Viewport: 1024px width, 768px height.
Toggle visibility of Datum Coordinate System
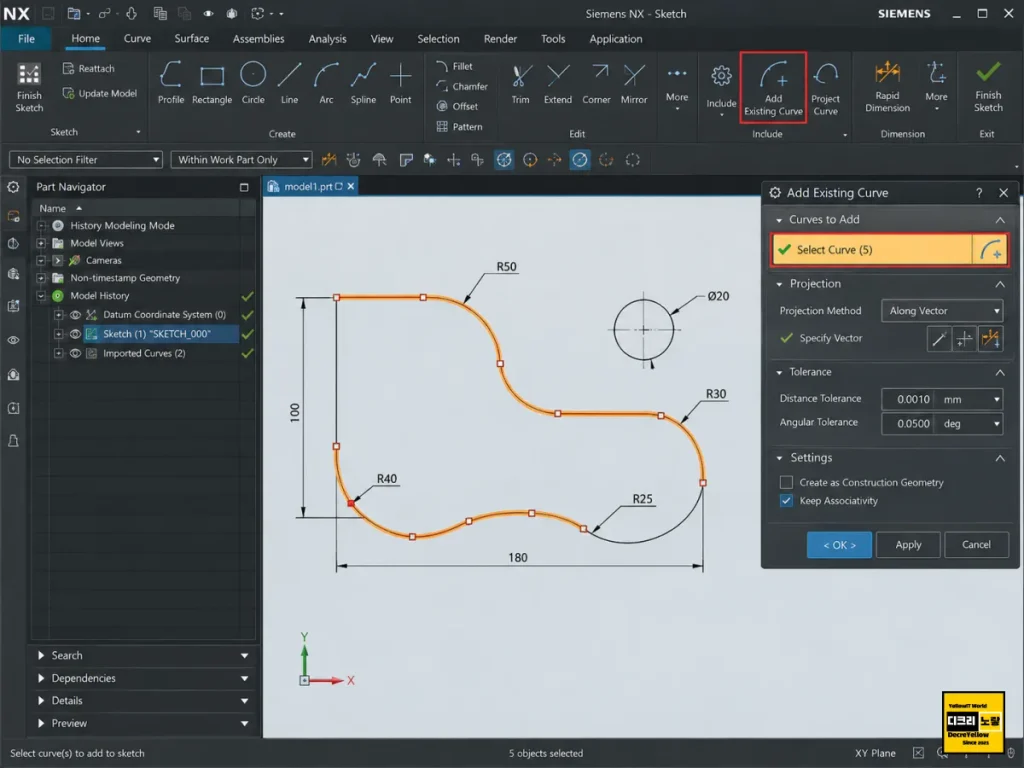click(76, 315)
